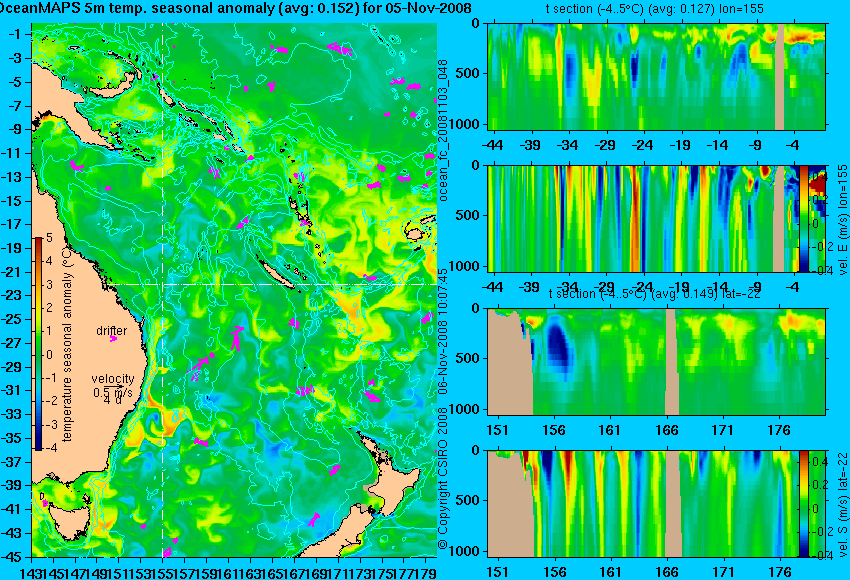
Task: Click the tan land column near 166 in lat=-22 temperature section
Action: (672, 362)
